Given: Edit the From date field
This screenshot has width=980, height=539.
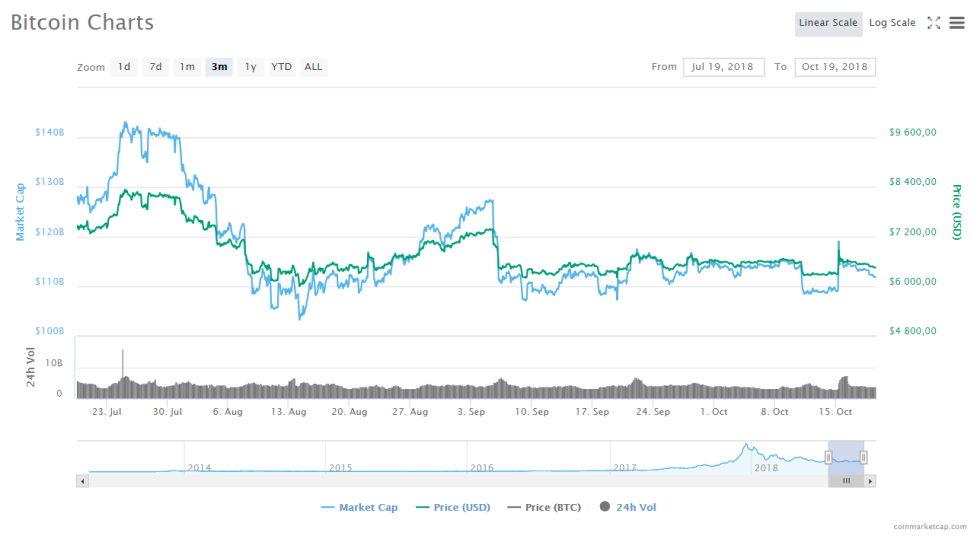Looking at the screenshot, I should click(724, 67).
